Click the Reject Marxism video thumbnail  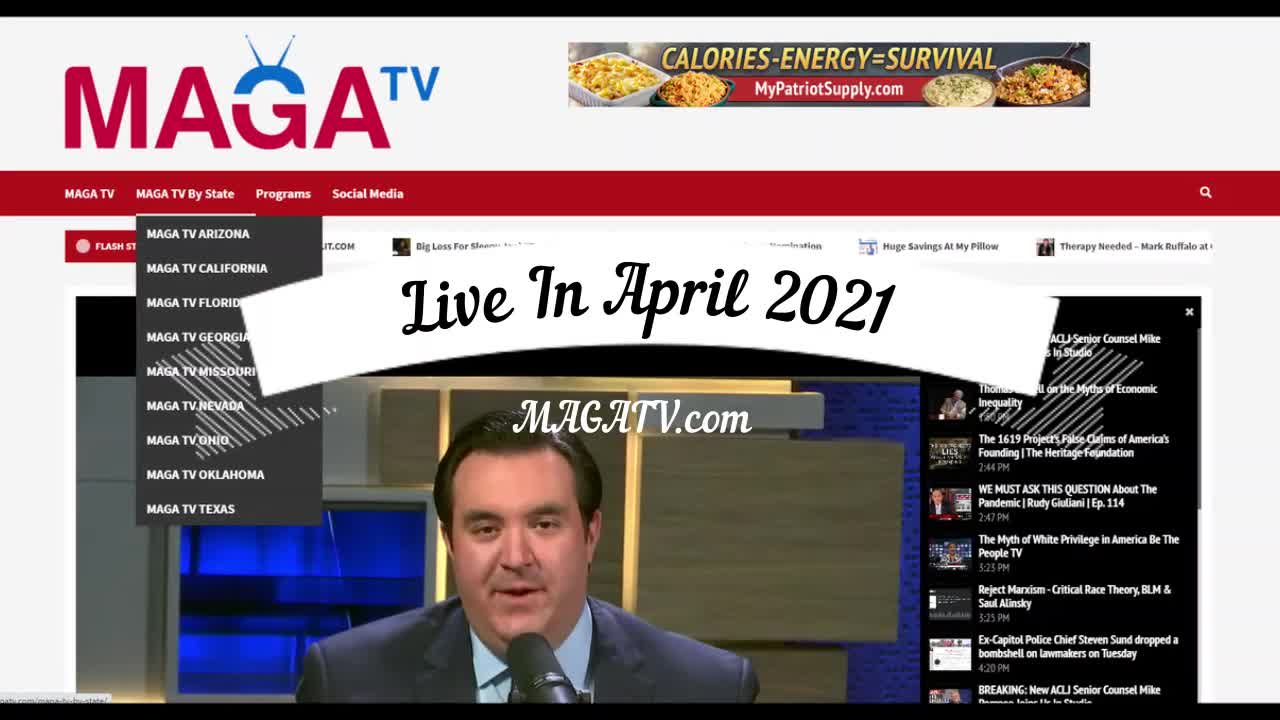point(950,603)
